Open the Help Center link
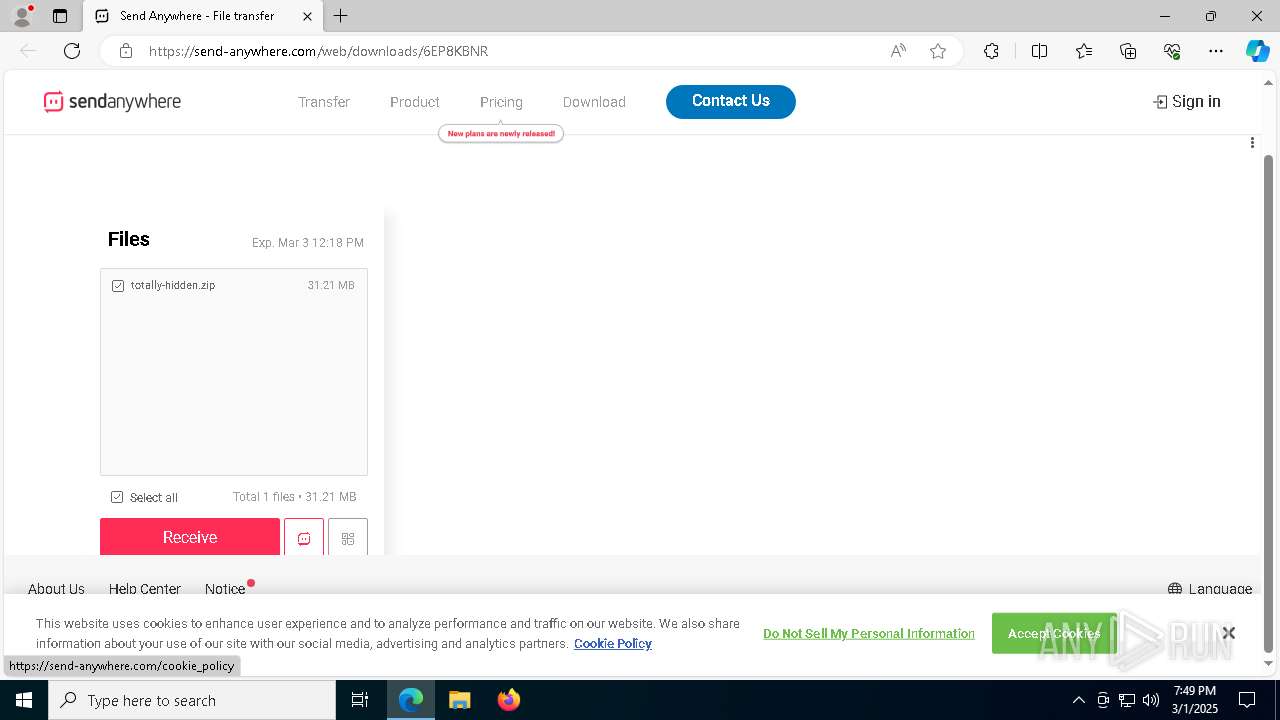The image size is (1280, 720). pyautogui.click(x=145, y=589)
